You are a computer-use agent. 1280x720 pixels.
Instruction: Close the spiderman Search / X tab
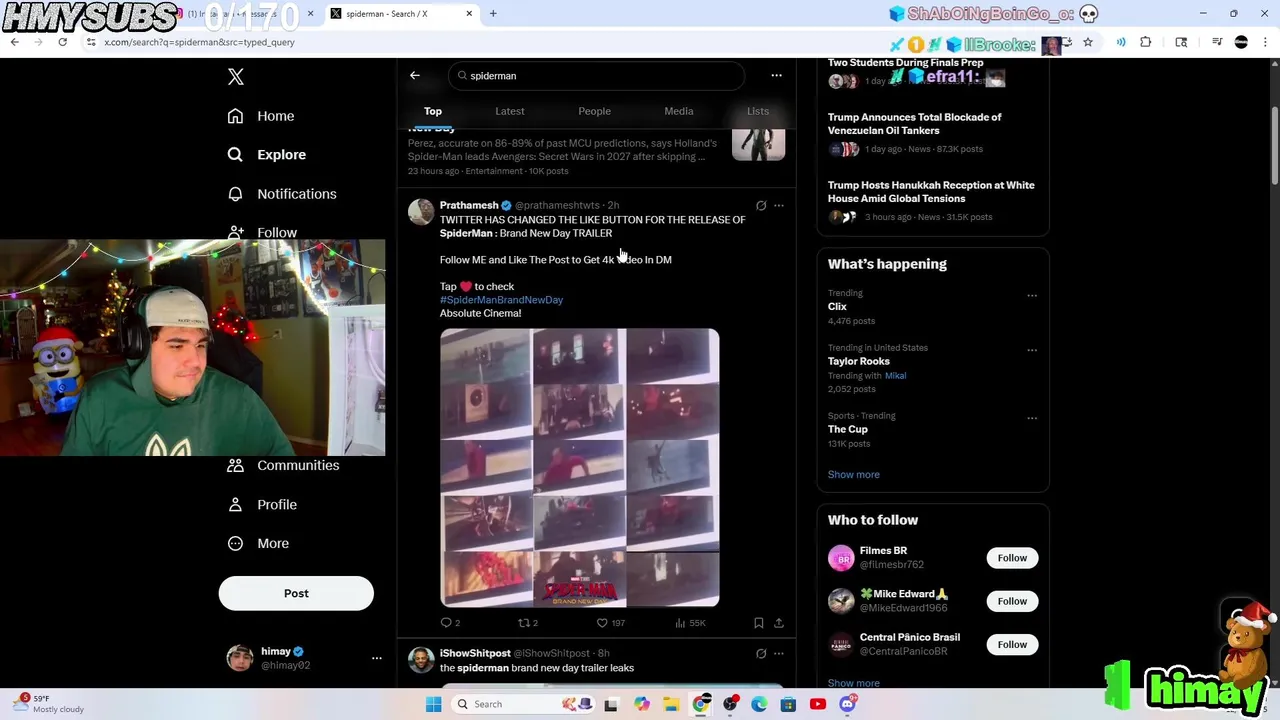click(x=468, y=14)
